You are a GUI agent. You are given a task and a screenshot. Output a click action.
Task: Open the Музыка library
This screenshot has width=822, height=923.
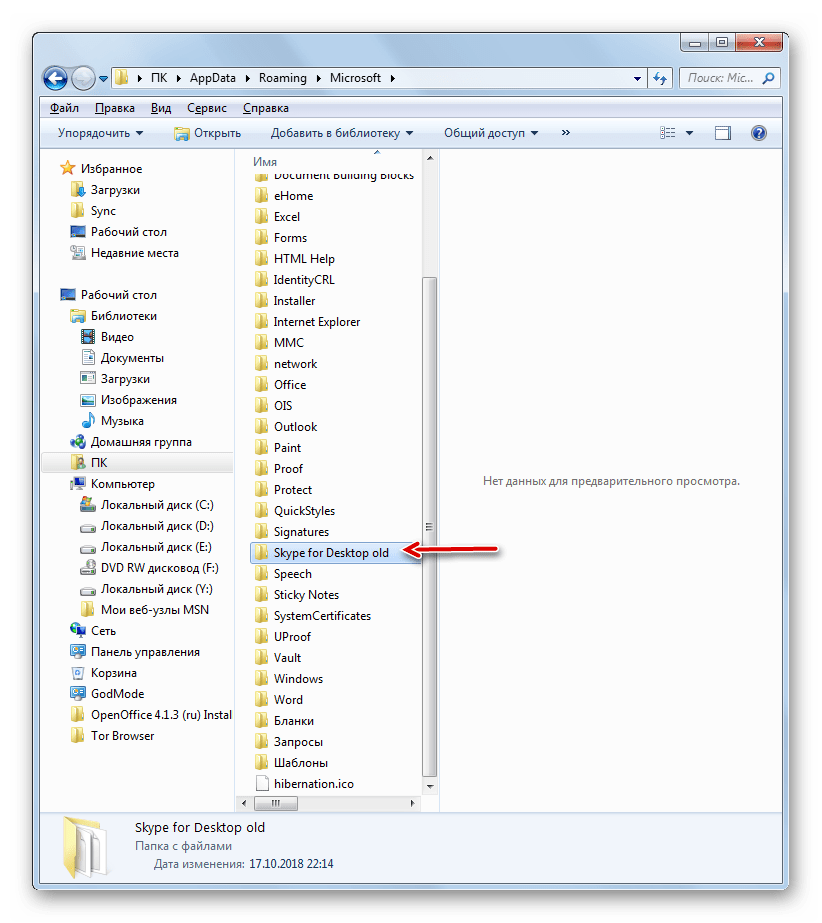[x=112, y=421]
